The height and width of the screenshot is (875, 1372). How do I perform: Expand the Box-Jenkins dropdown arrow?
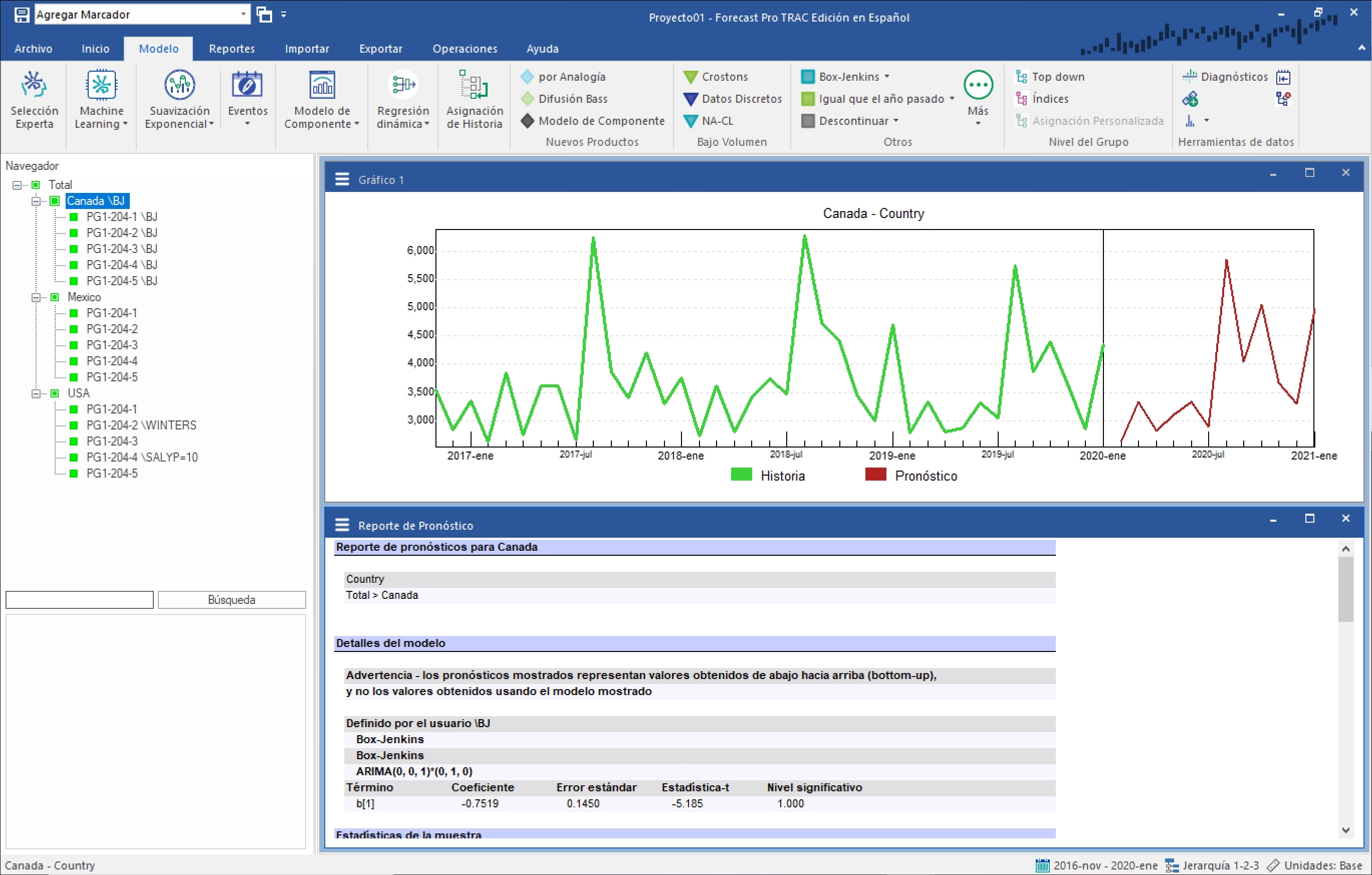(x=887, y=76)
